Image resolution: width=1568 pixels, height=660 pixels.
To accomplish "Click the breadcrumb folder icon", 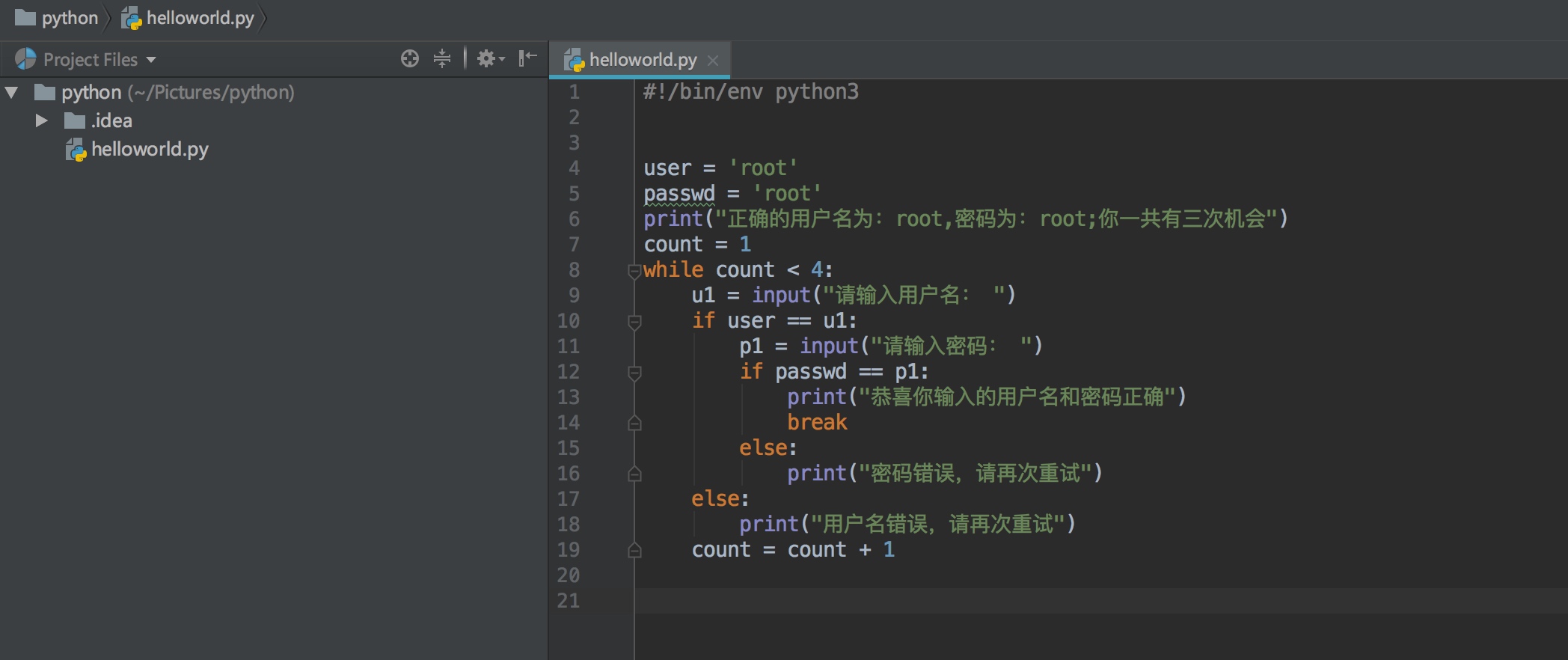I will 25,17.
